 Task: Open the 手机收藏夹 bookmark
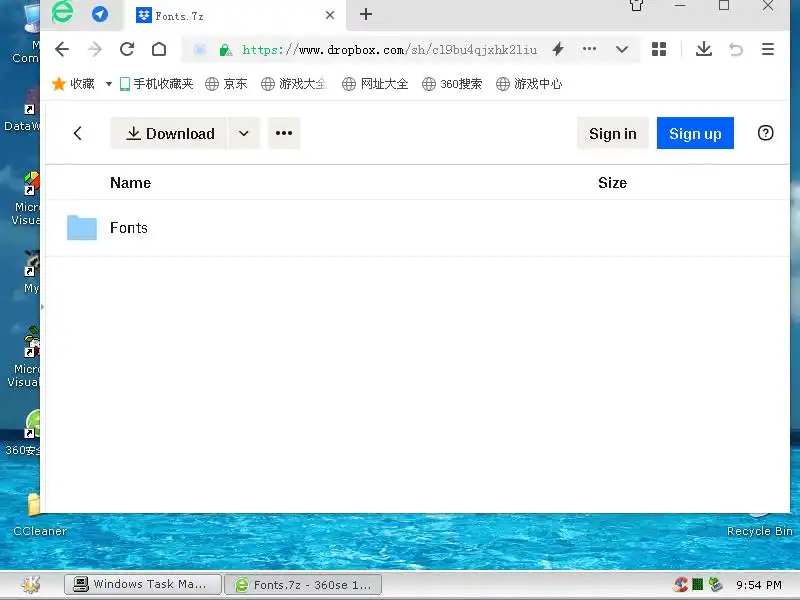click(x=157, y=84)
